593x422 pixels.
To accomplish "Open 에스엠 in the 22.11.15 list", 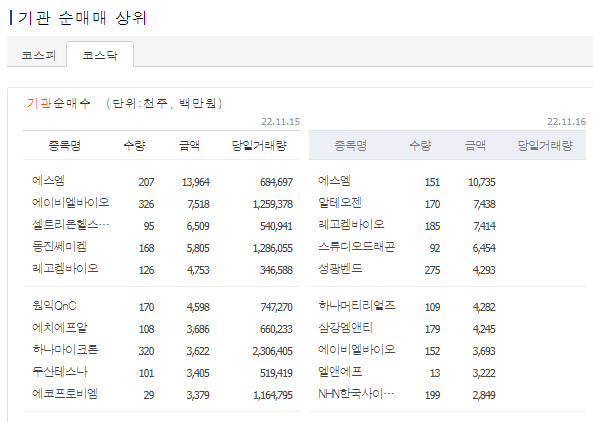I will click(48, 181).
